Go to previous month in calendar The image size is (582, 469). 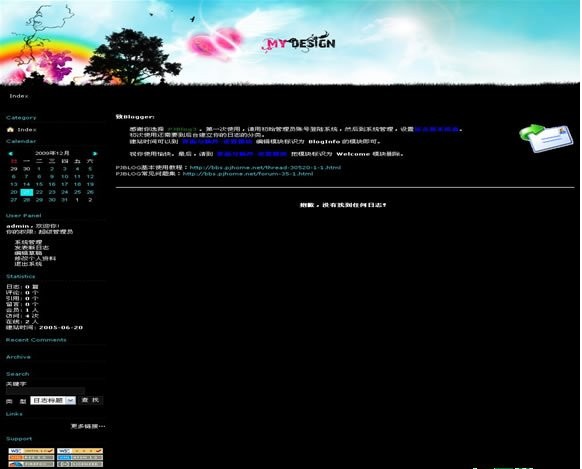10,153
